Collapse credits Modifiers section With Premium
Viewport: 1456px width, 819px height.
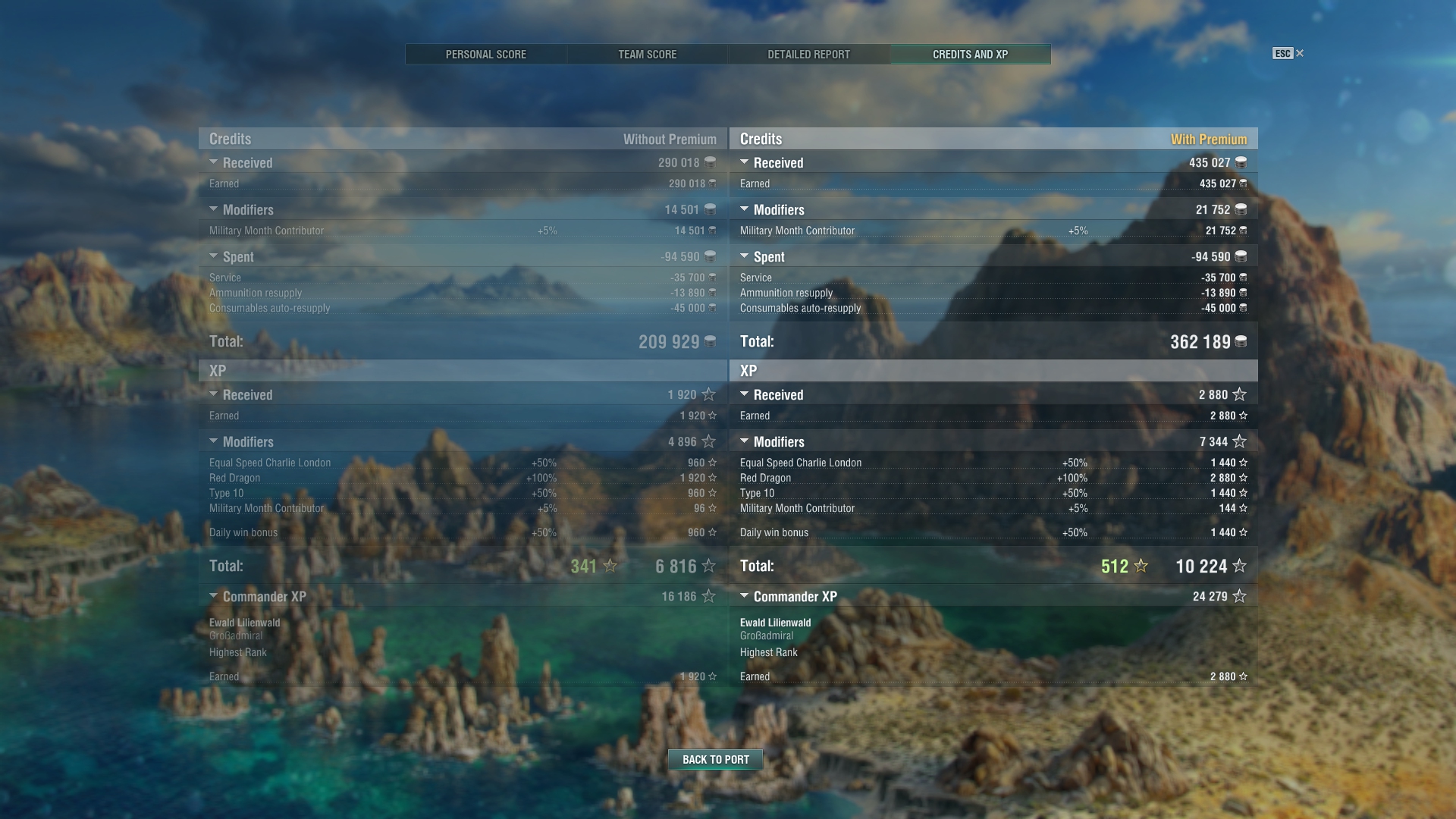(x=745, y=209)
